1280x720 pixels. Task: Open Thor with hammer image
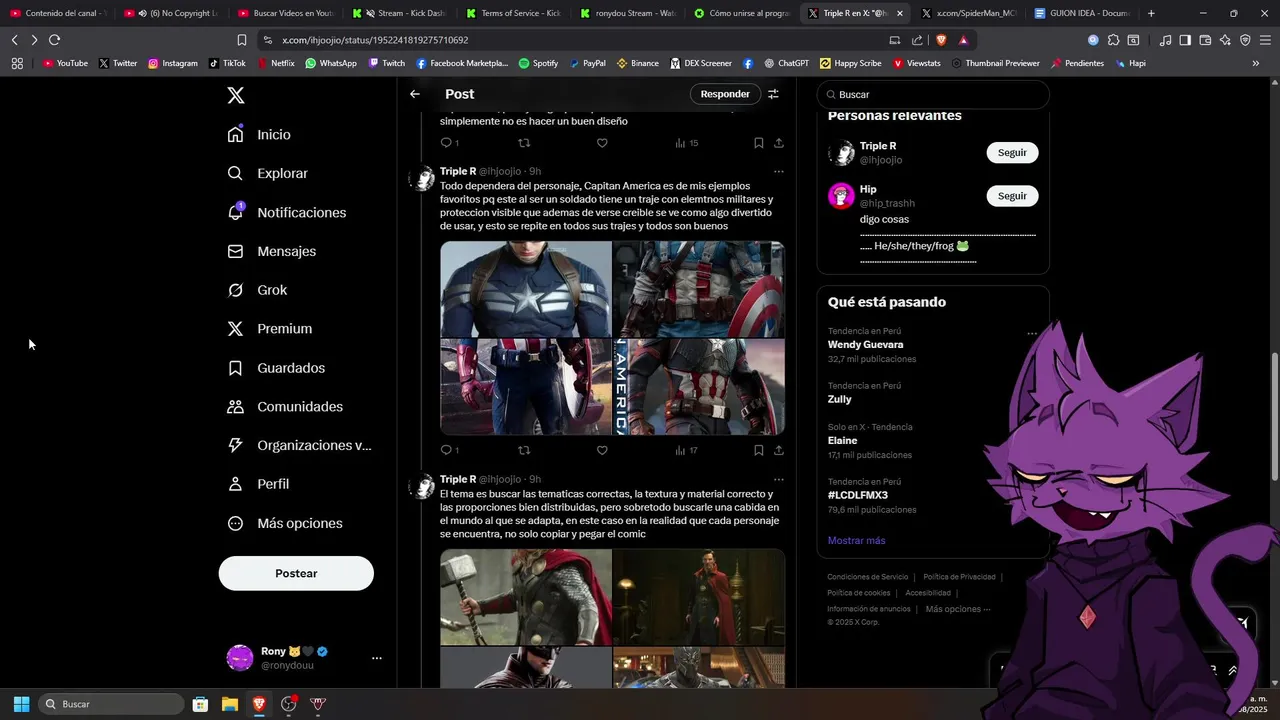pos(526,597)
